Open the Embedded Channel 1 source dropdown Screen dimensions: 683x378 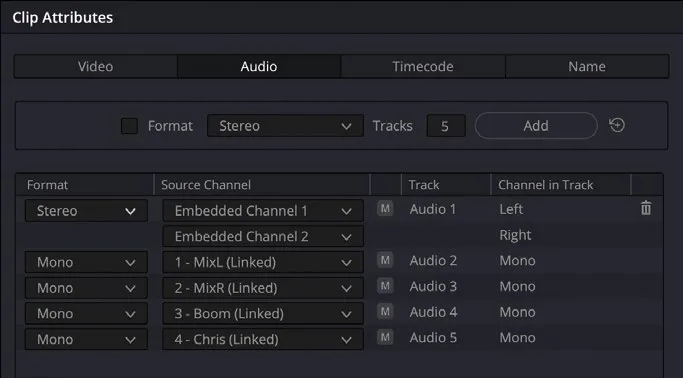click(263, 211)
